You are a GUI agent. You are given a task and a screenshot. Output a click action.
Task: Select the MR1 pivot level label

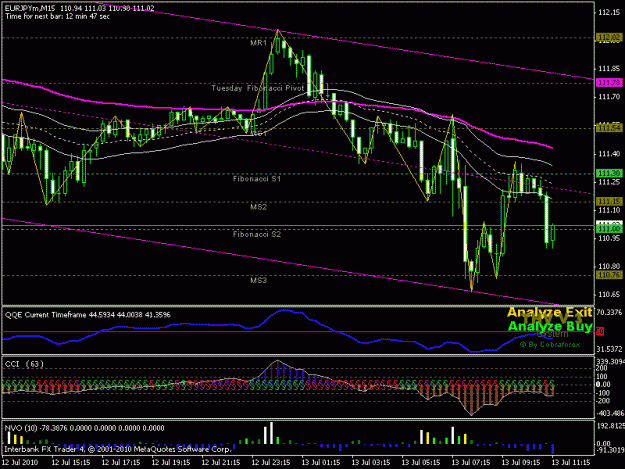coord(258,43)
